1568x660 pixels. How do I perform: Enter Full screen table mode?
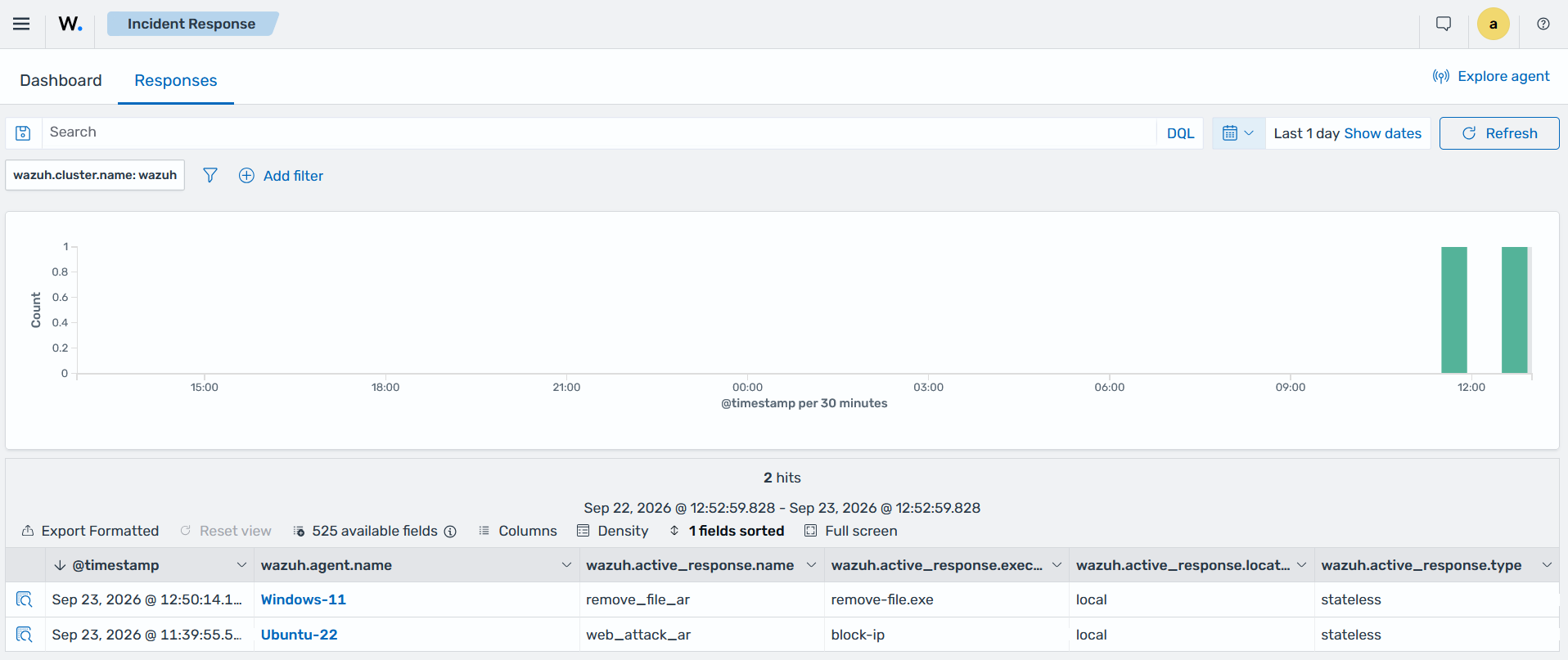(851, 531)
